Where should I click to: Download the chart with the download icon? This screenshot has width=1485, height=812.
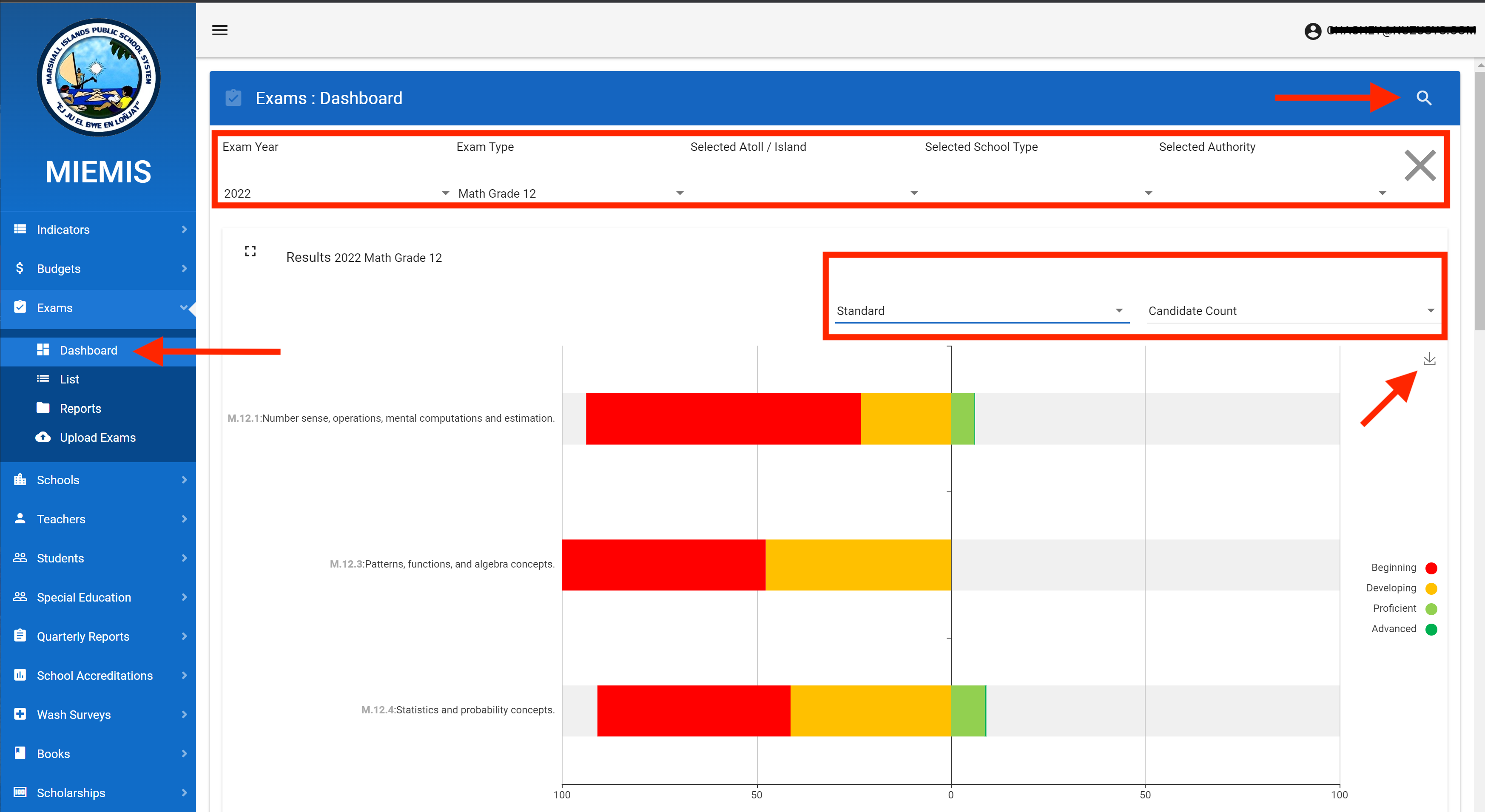tap(1429, 360)
